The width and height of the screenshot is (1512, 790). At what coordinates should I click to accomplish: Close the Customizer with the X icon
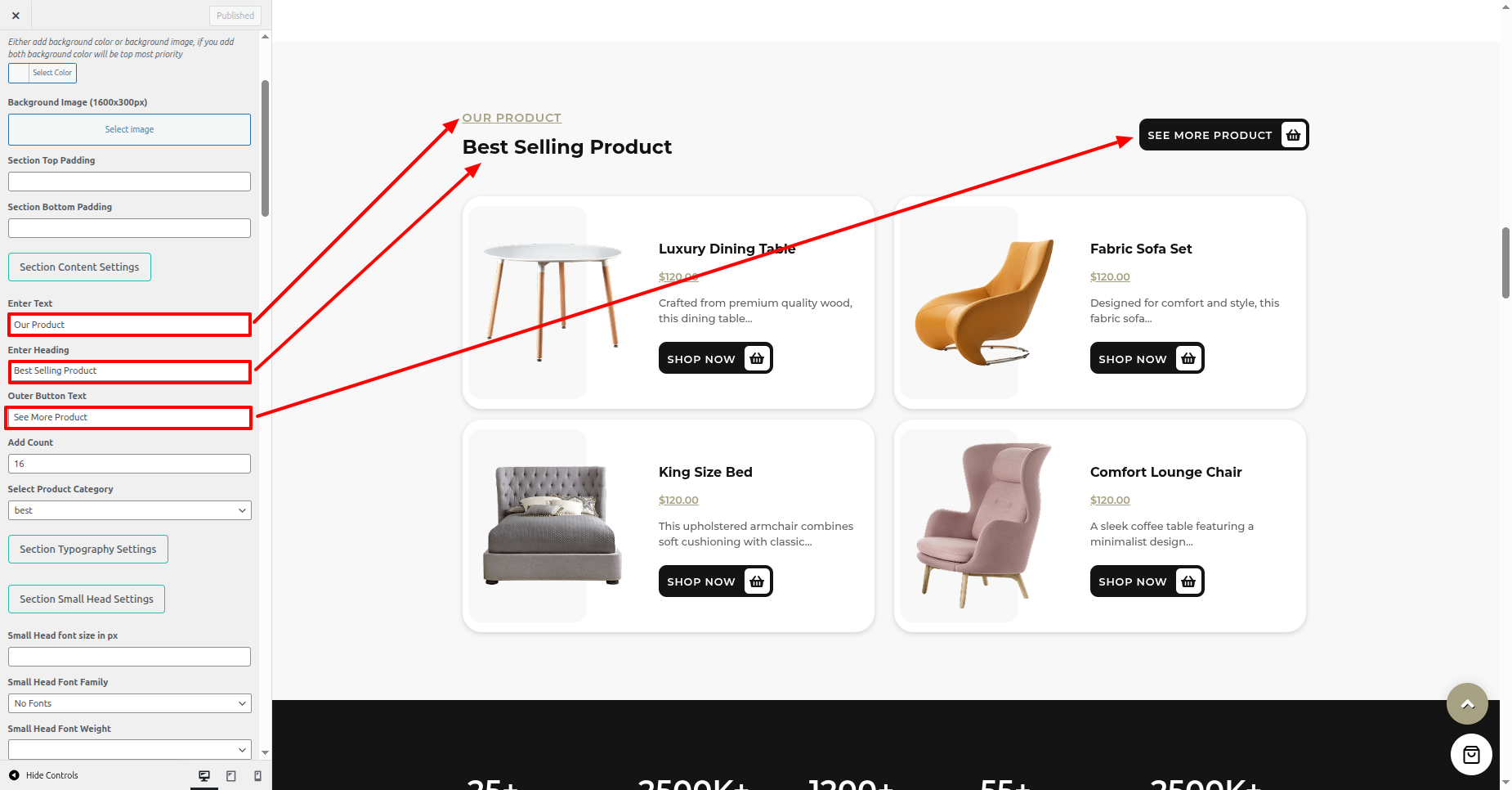point(16,16)
